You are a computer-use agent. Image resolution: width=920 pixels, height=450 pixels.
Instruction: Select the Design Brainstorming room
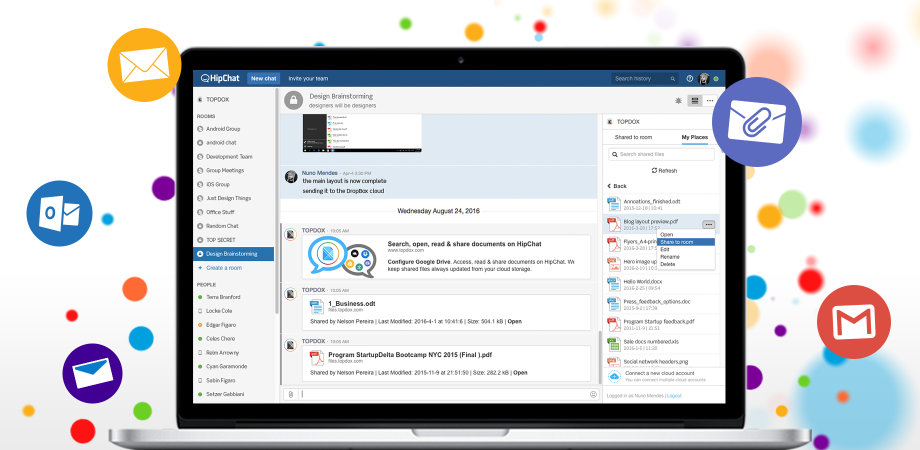[x=234, y=254]
